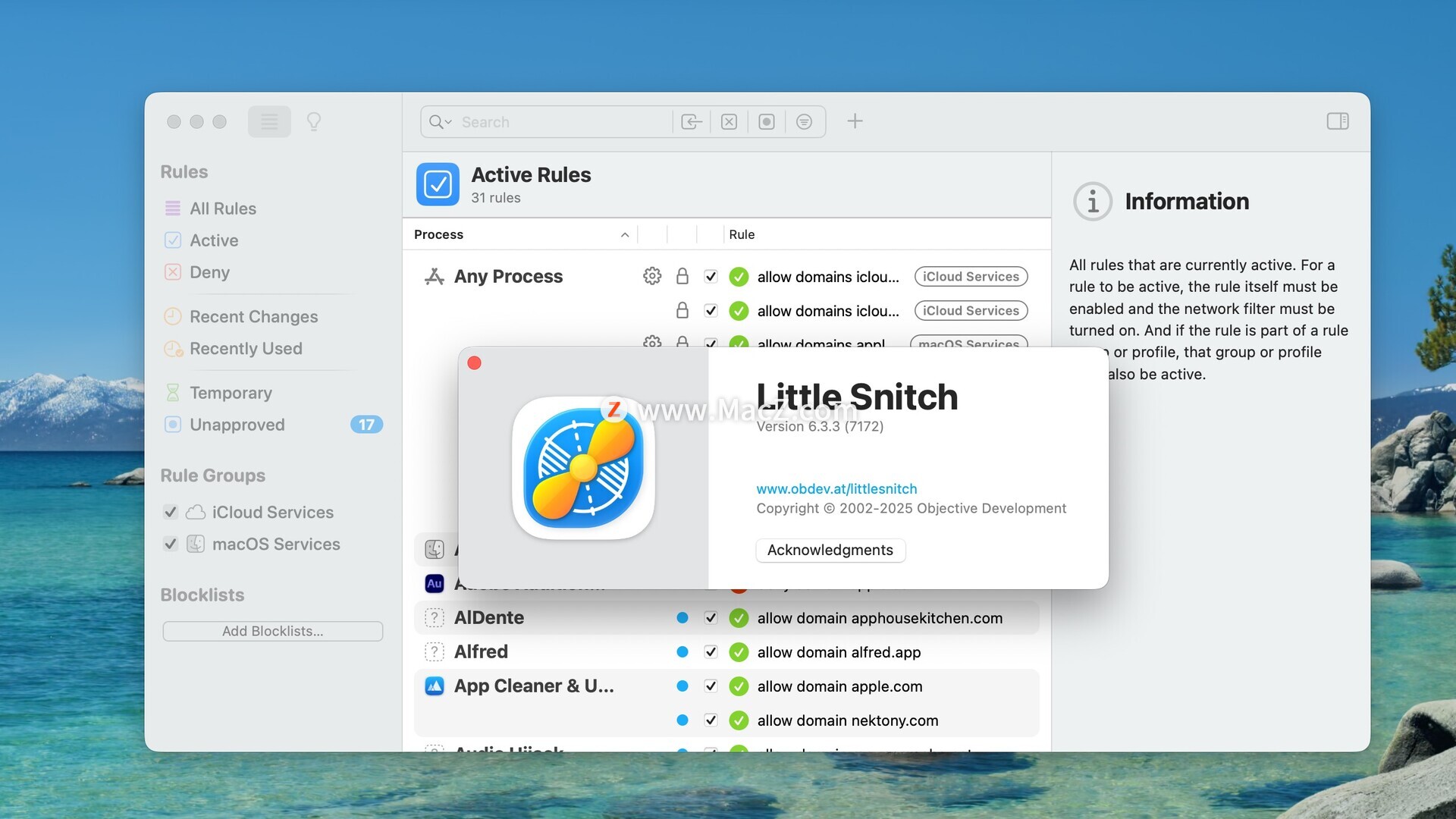Image resolution: width=1456 pixels, height=819 pixels.
Task: Click the lightbulb suggestions icon
Action: (314, 121)
